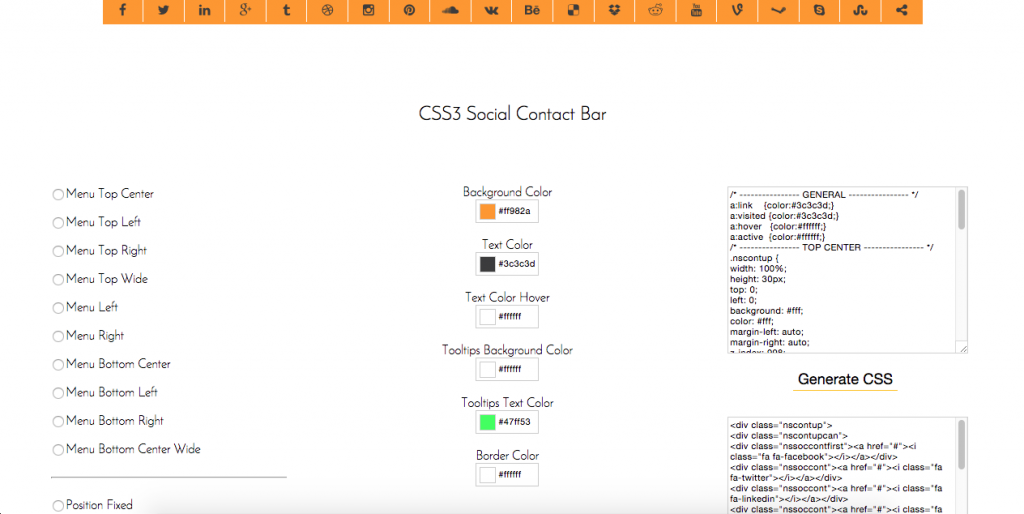Viewport: 1024px width, 514px height.
Task: Click the Background Color label
Action: (x=507, y=192)
